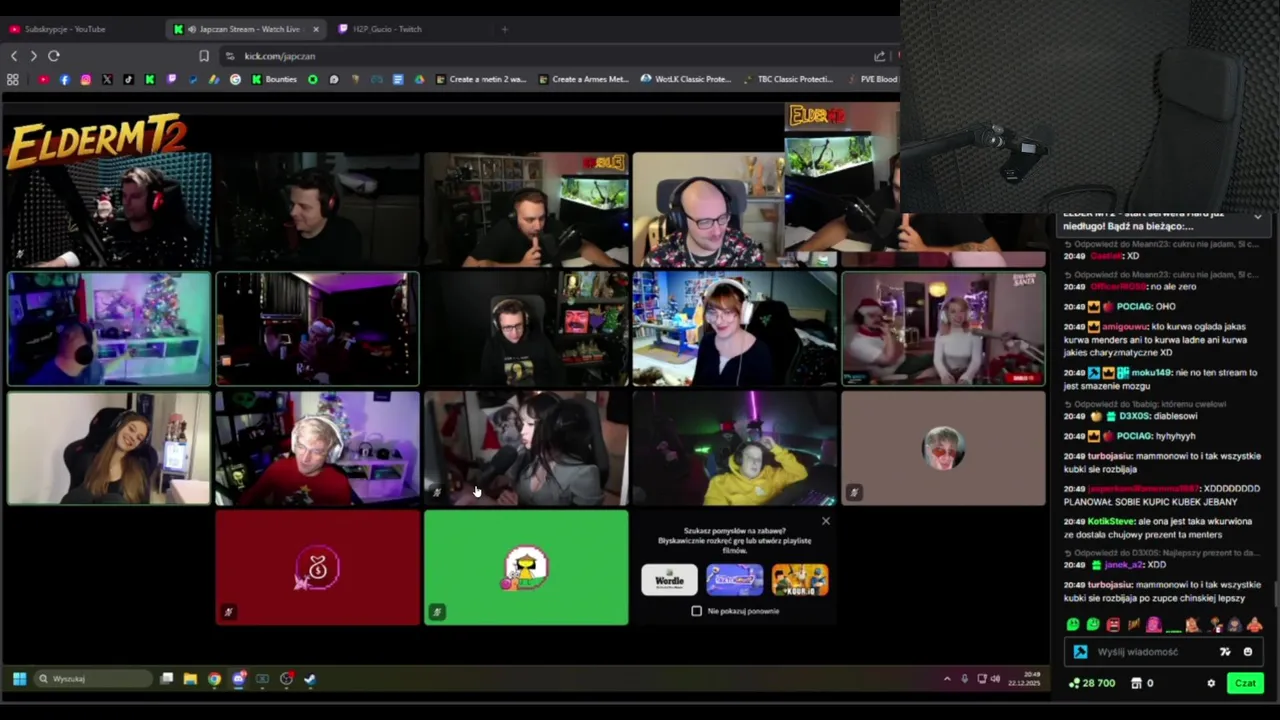Viewport: 1280px width, 720px height.
Task: Select the beige avatar participant tile
Action: 943,448
